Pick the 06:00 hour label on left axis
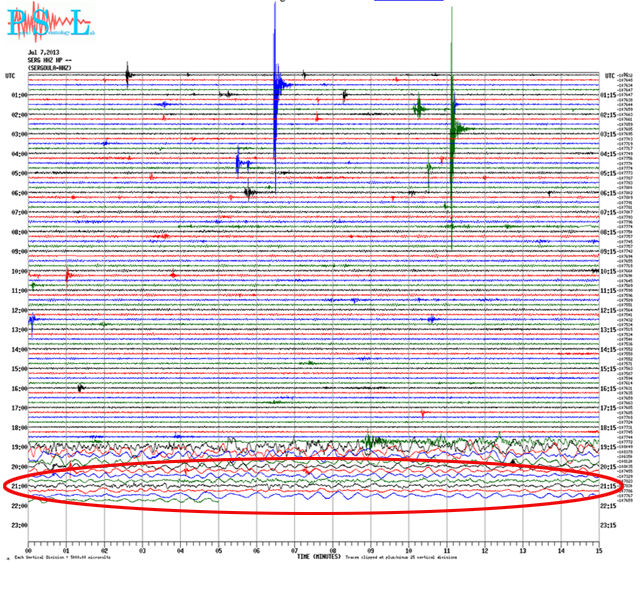 [x=17, y=193]
